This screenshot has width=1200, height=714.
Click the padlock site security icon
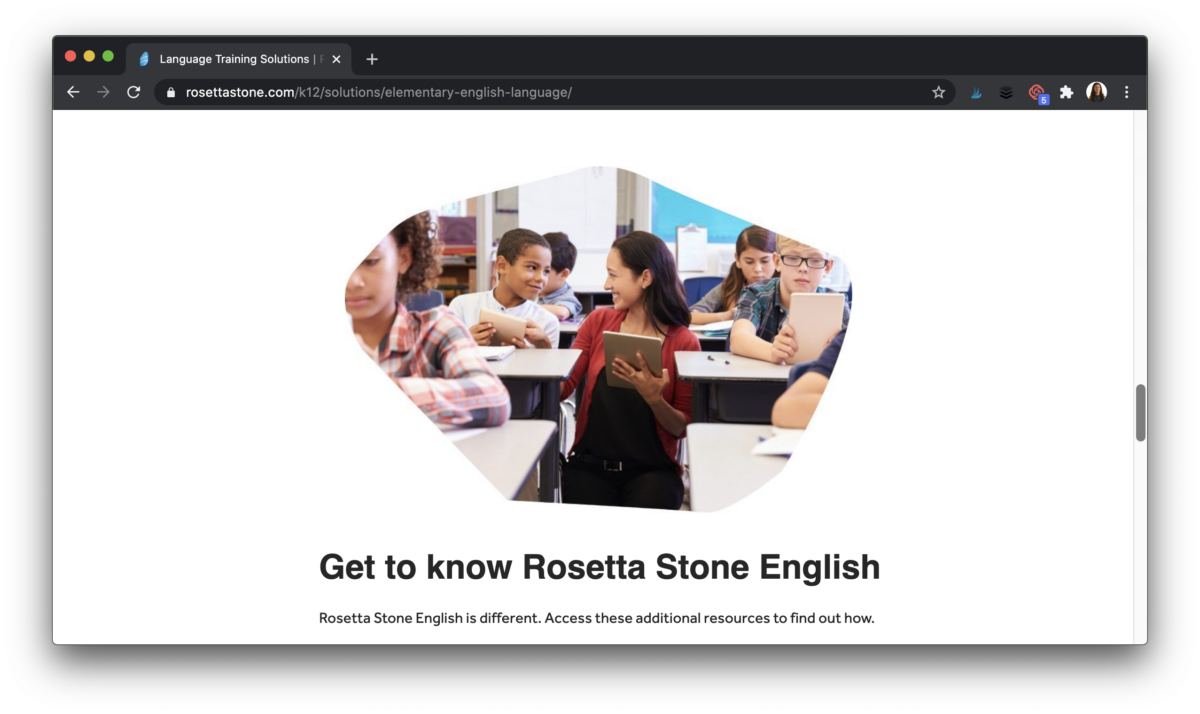tap(172, 92)
